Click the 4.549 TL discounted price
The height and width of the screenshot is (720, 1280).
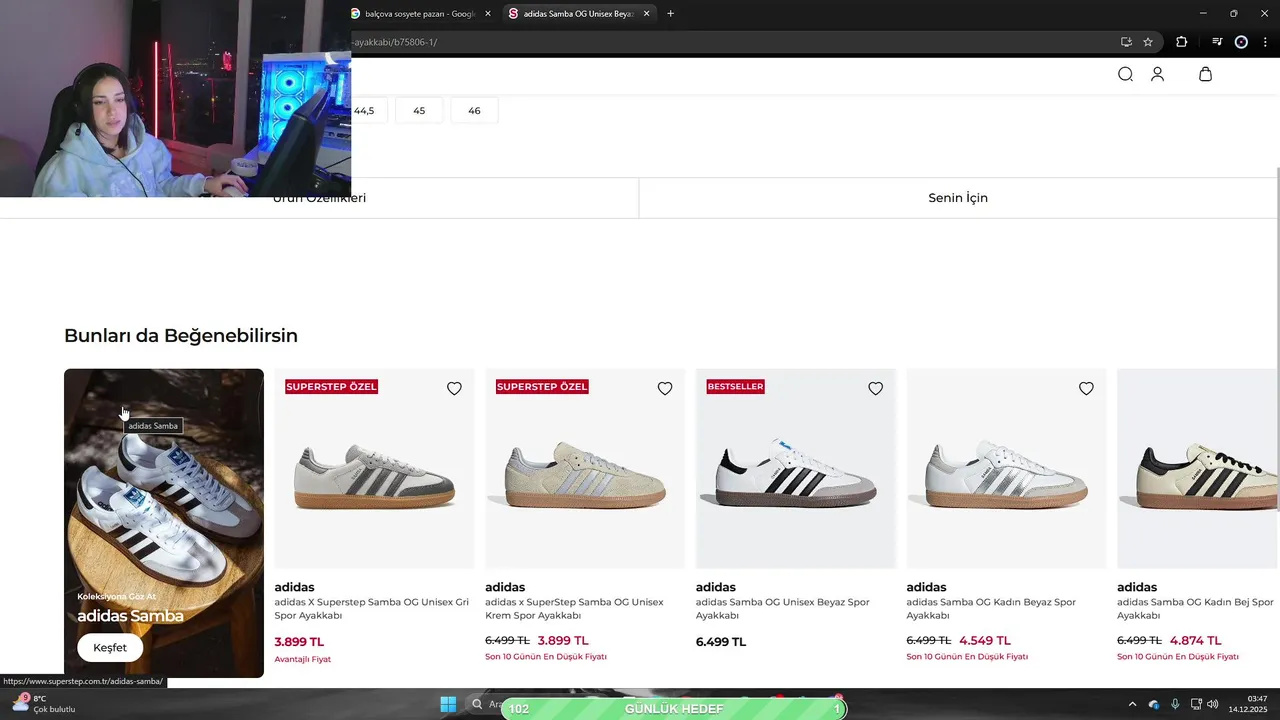pyautogui.click(x=985, y=641)
